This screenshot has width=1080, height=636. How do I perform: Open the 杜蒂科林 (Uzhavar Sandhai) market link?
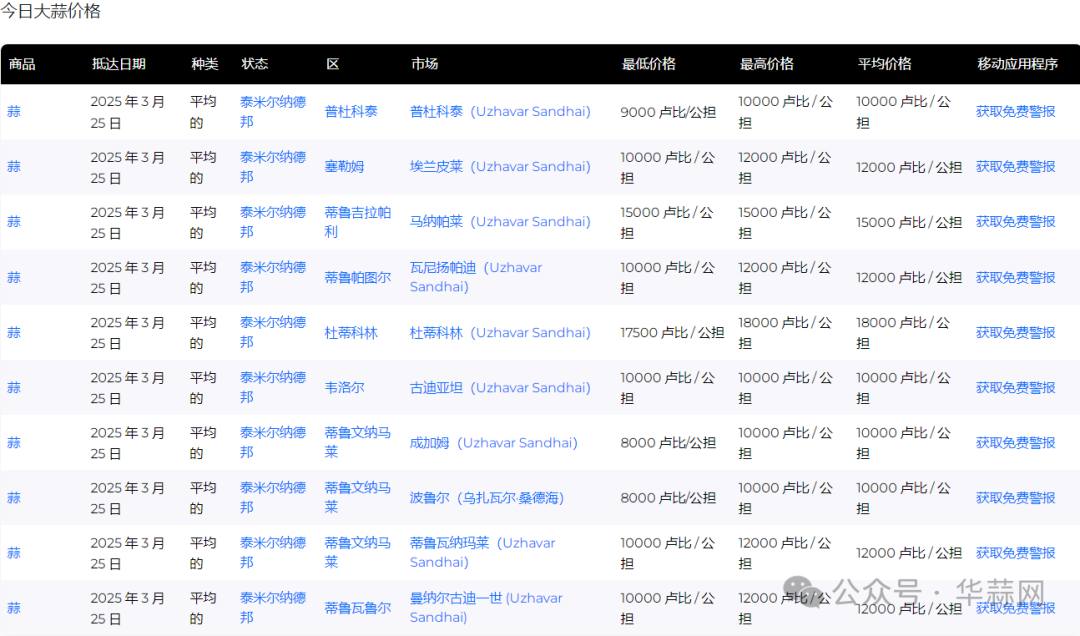500,333
